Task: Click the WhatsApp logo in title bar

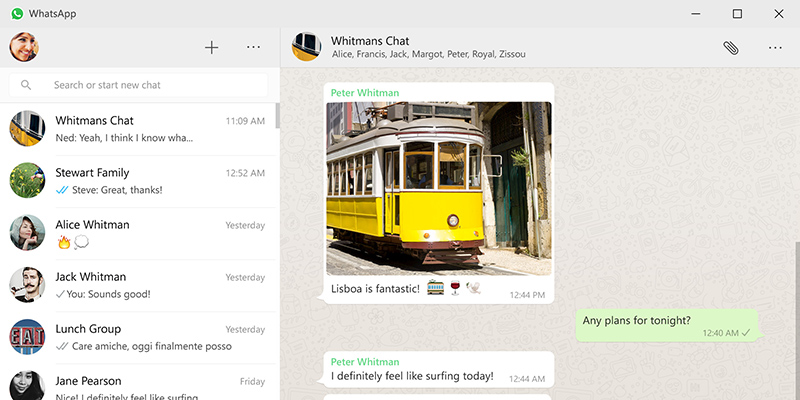Action: click(x=17, y=14)
